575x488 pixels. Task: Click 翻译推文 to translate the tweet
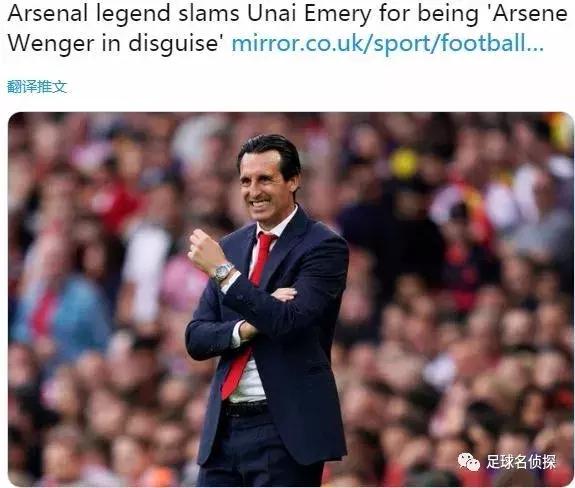[37, 87]
